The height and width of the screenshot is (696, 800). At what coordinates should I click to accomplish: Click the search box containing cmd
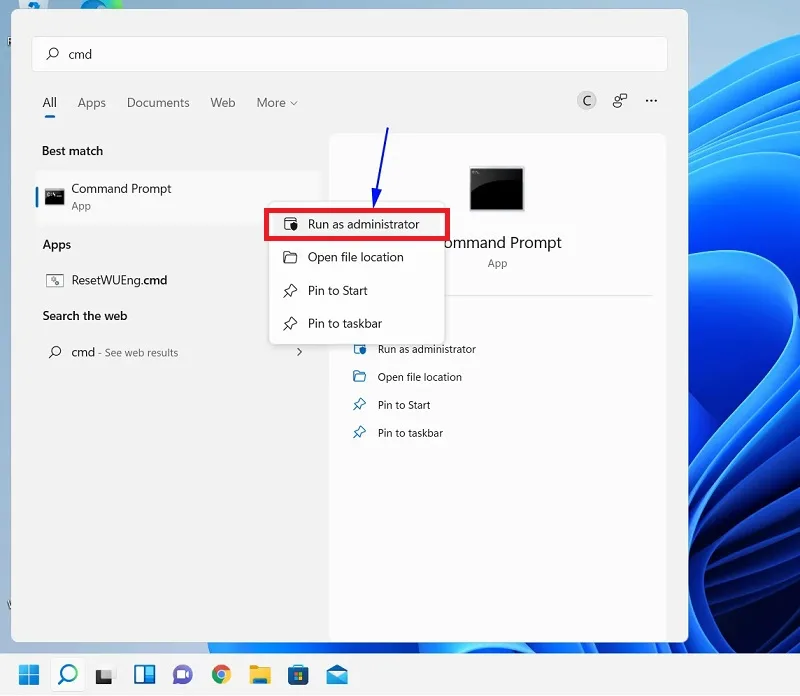[349, 54]
